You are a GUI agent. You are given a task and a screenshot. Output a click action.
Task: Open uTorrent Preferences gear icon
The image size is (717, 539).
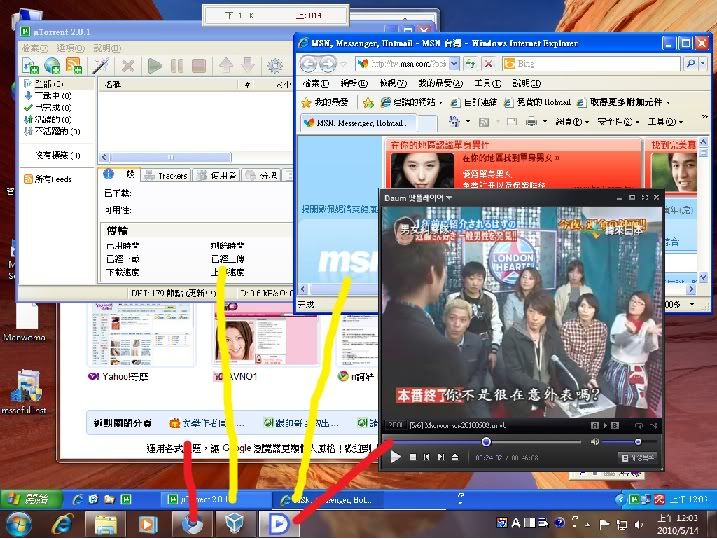click(x=275, y=66)
